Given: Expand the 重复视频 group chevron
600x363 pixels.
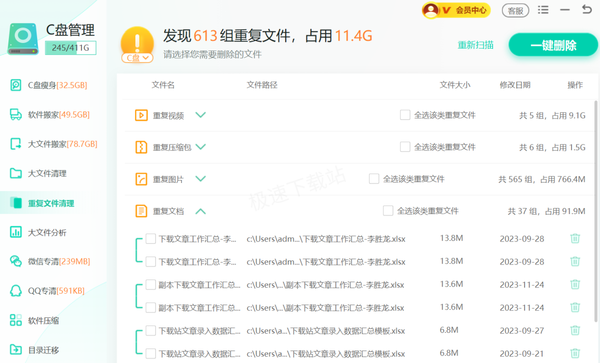Looking at the screenshot, I should pyautogui.click(x=201, y=115).
